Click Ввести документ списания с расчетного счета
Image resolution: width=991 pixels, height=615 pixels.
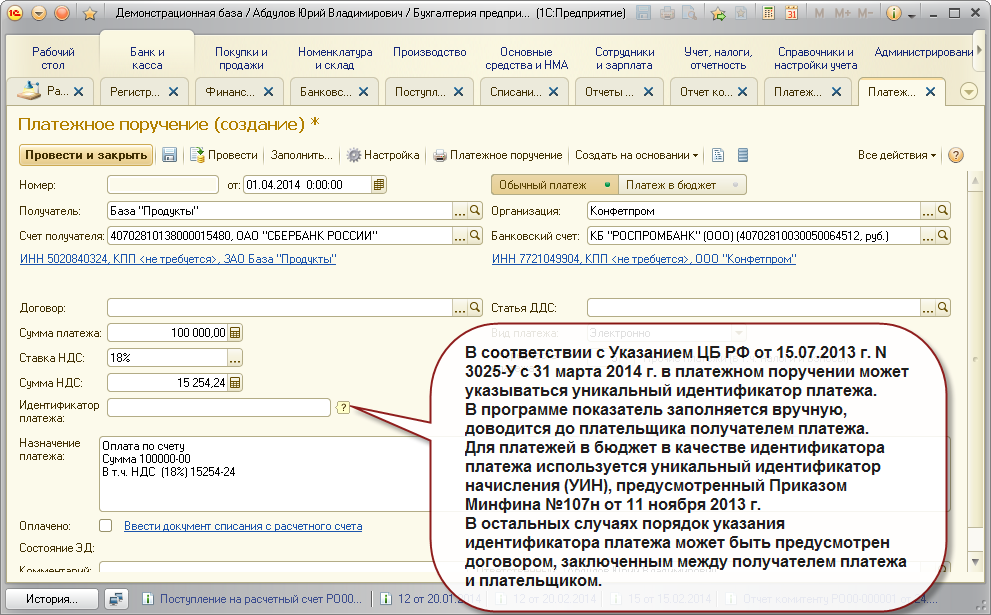tap(243, 526)
